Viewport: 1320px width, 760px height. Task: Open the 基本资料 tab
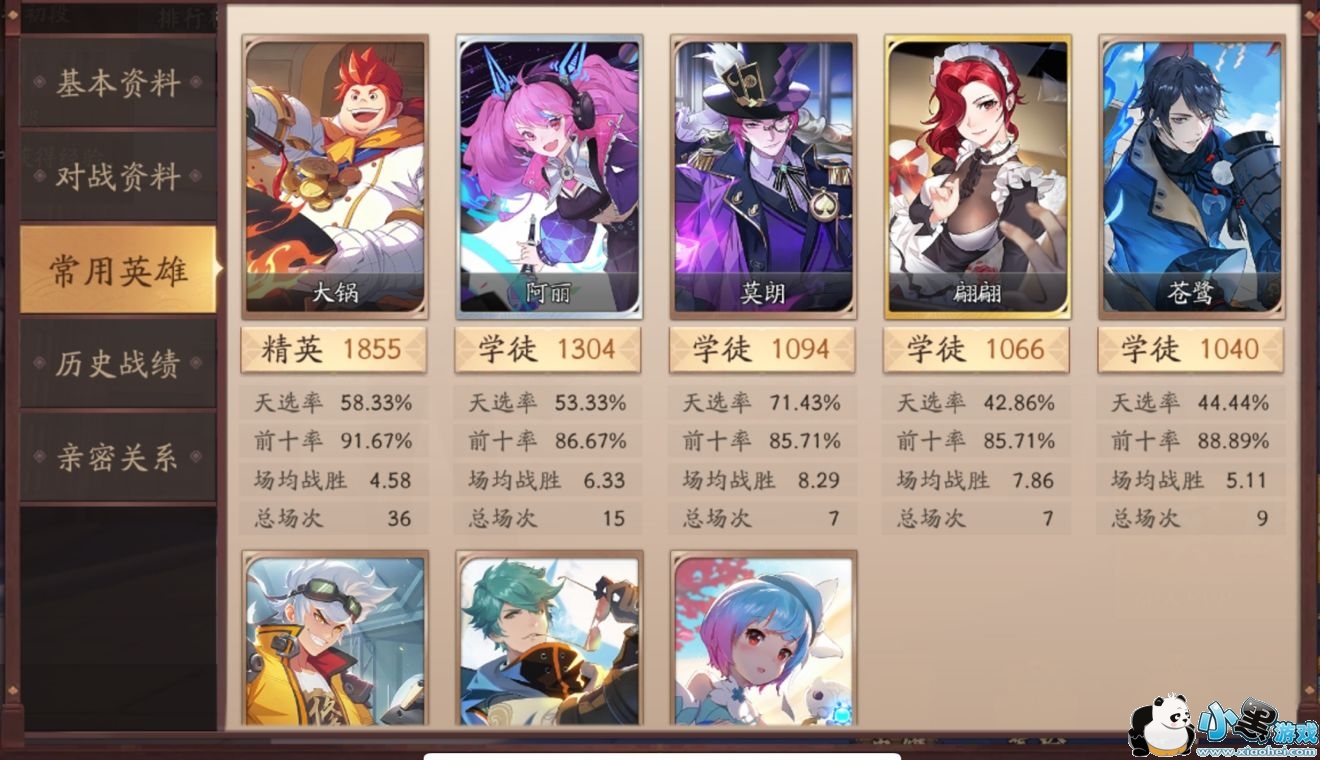pyautogui.click(x=118, y=84)
